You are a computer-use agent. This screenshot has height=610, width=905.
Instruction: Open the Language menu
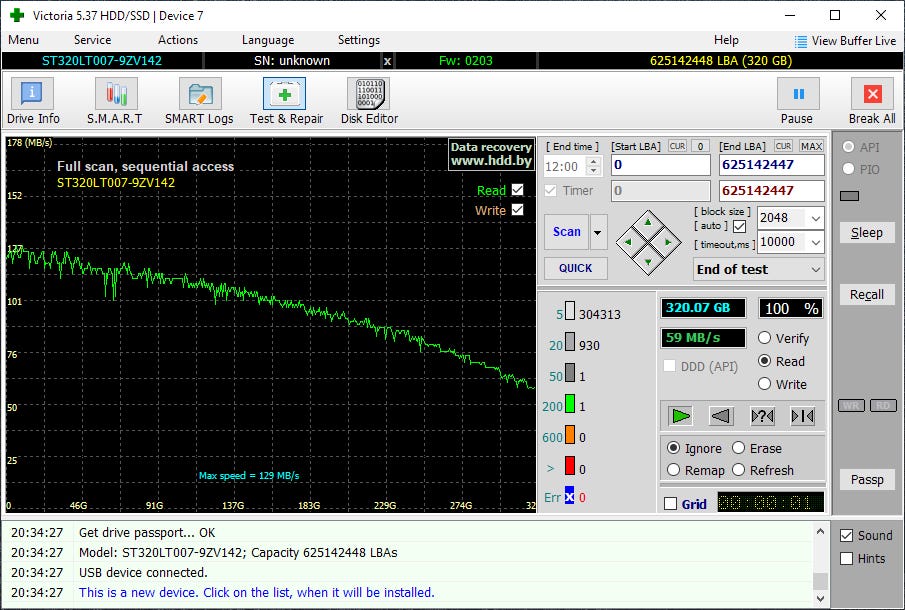(267, 40)
